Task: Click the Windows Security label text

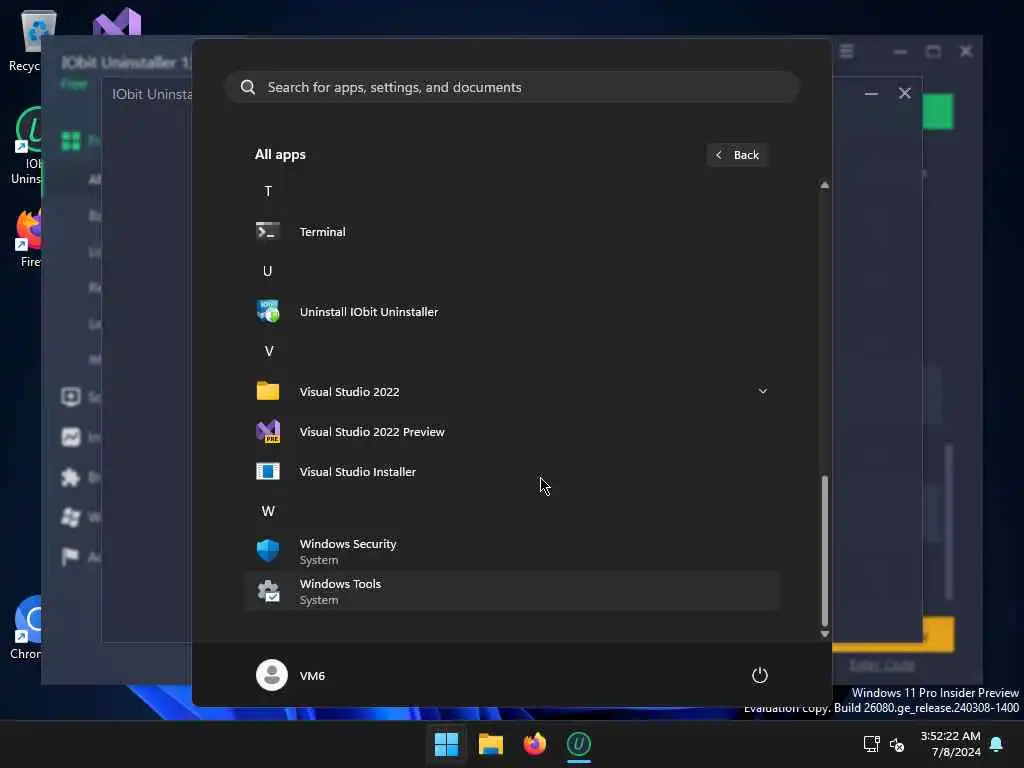Action: [x=348, y=544]
